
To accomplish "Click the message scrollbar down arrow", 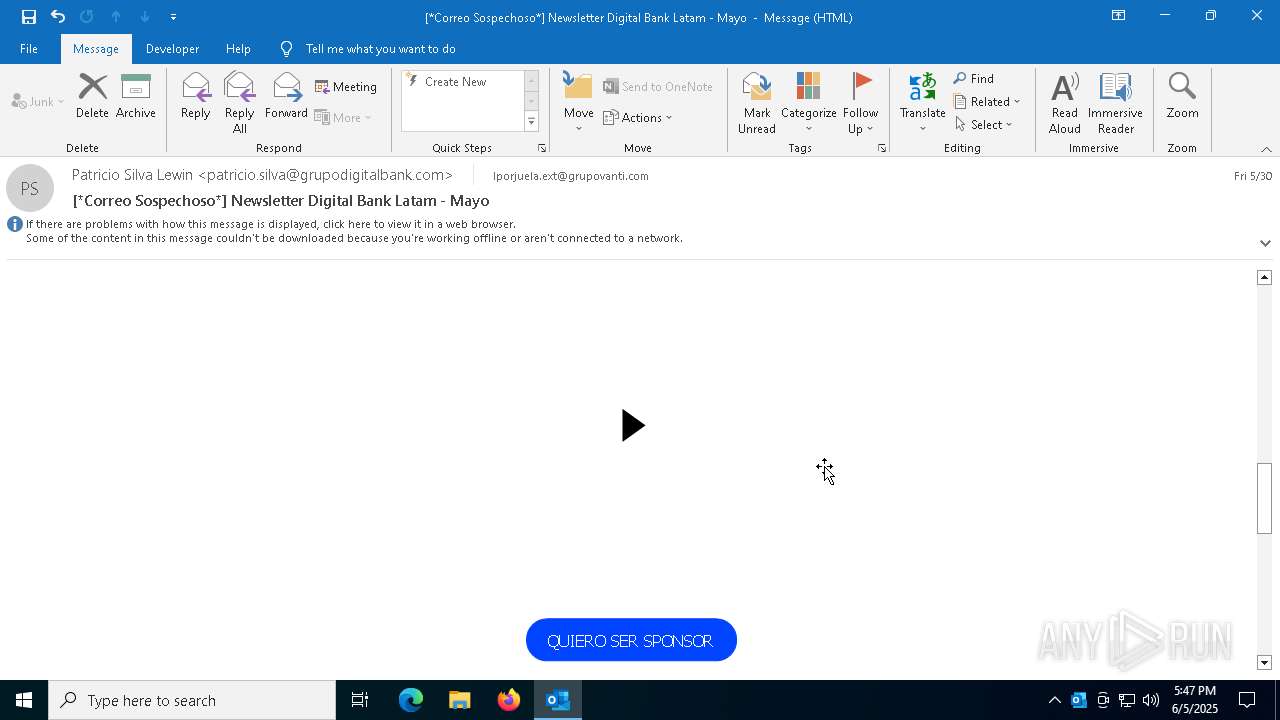I will click(x=1264, y=663).
